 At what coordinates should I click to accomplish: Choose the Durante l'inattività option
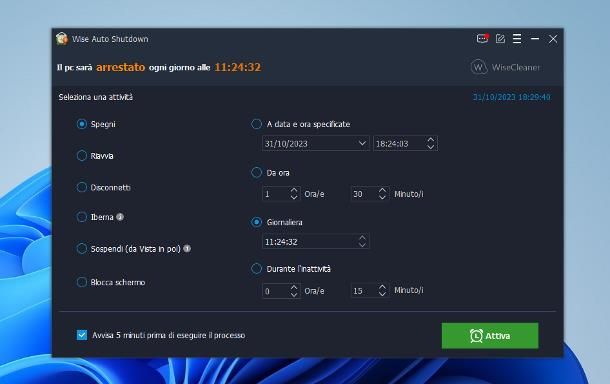coord(256,268)
